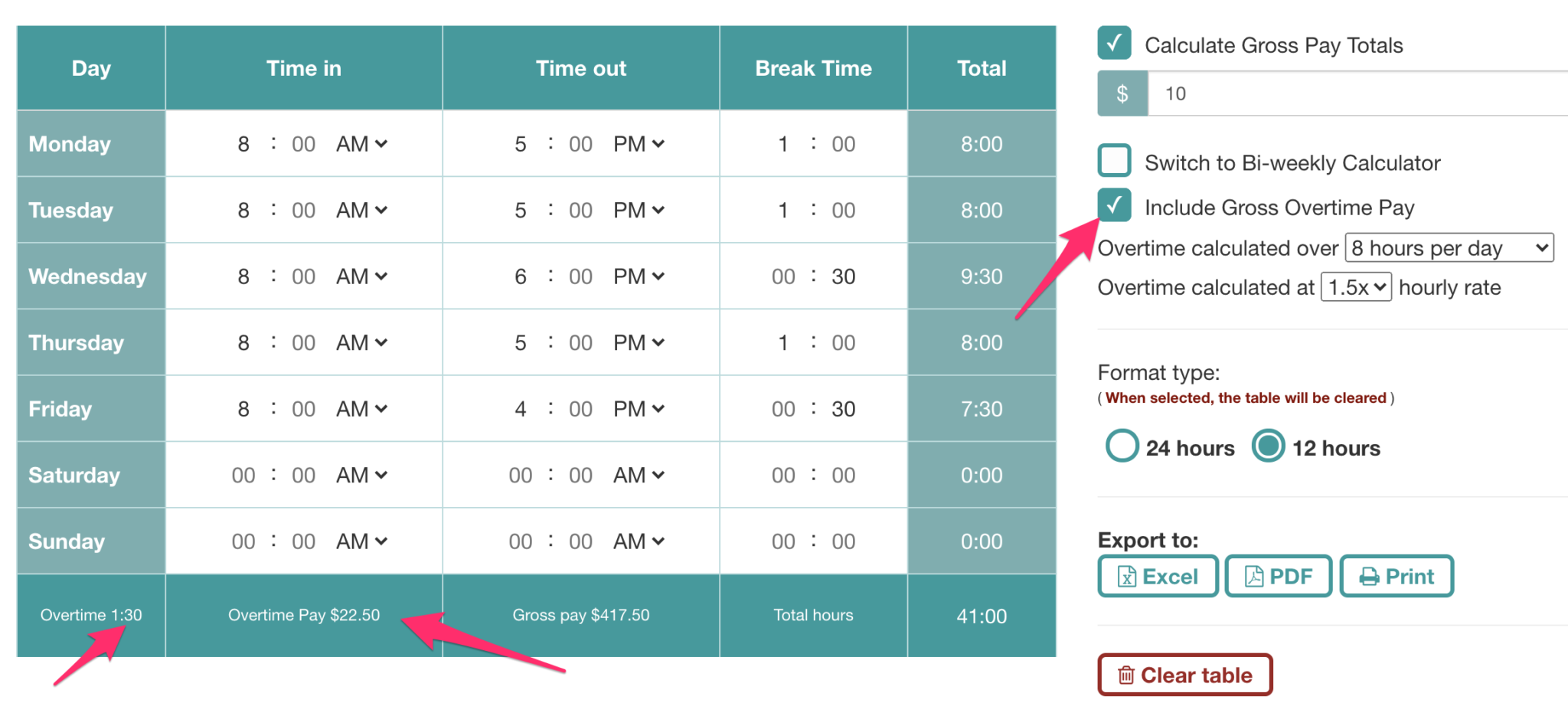Open Saturday Time out AM dropdown
The width and height of the screenshot is (1568, 703).
(639, 476)
